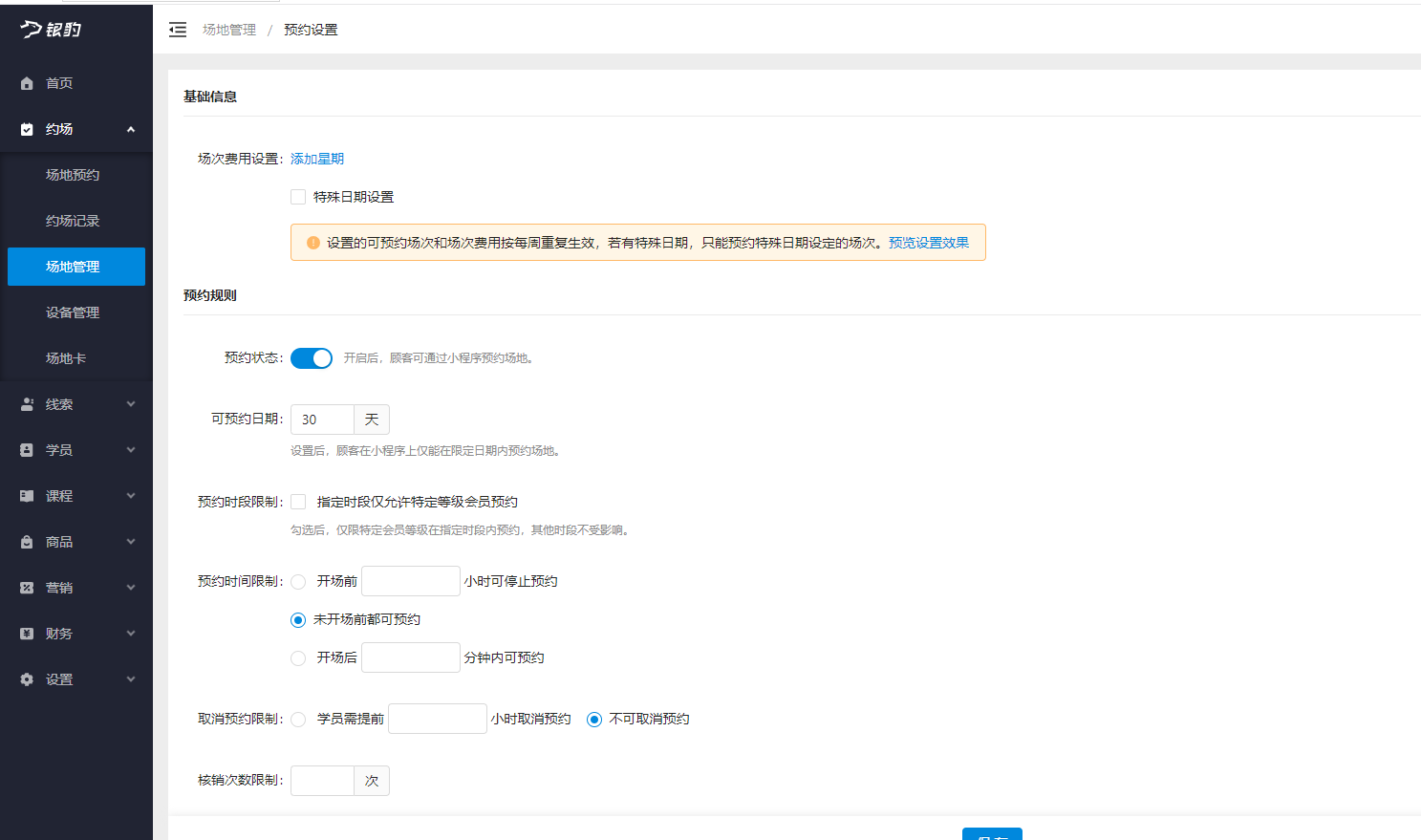1421x840 pixels.
Task: Expand the 财务 section
Action: click(x=131, y=633)
